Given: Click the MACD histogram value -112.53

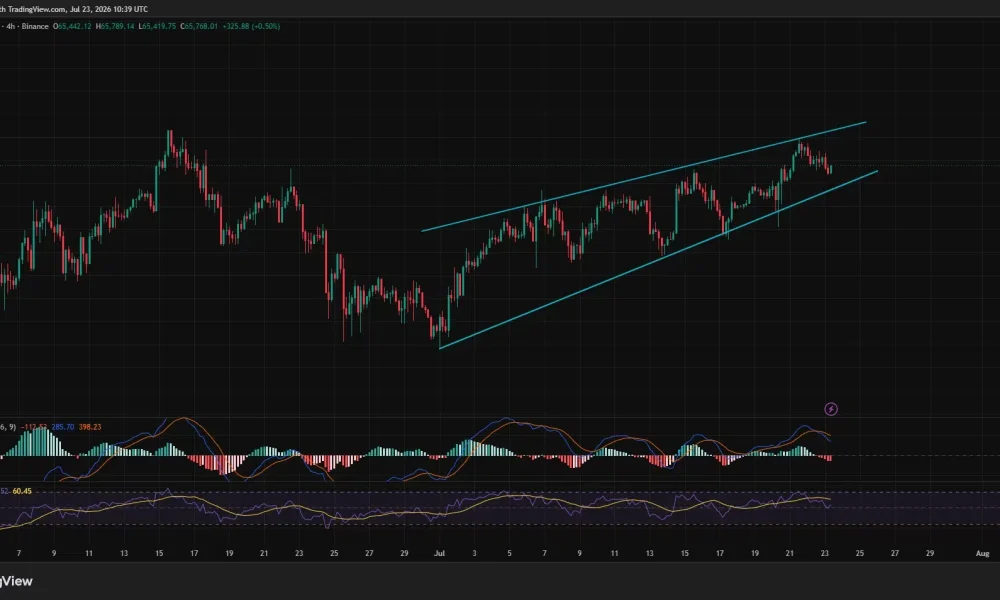Looking at the screenshot, I should click(34, 427).
